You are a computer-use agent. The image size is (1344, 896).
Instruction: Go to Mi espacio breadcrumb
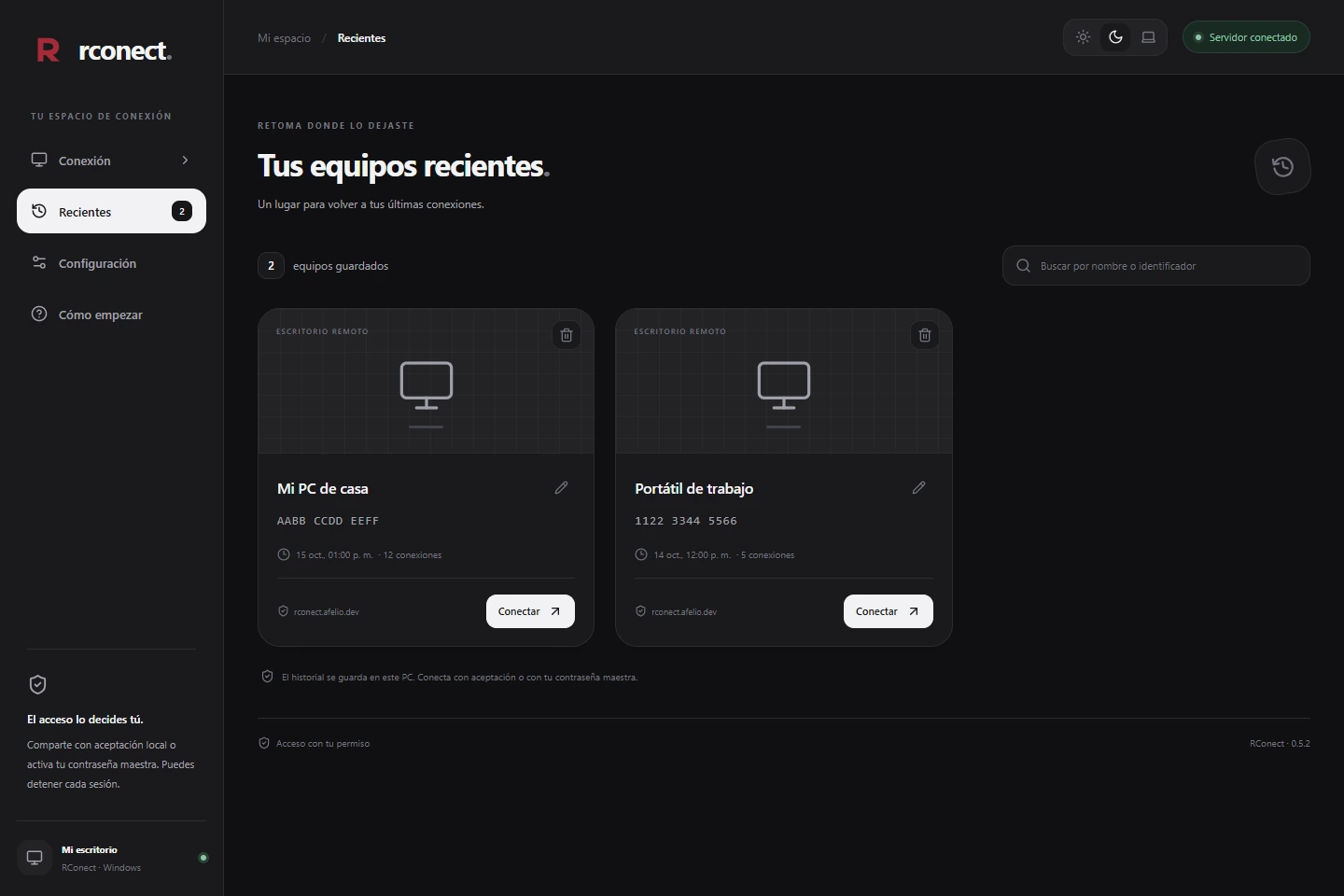[x=284, y=38]
